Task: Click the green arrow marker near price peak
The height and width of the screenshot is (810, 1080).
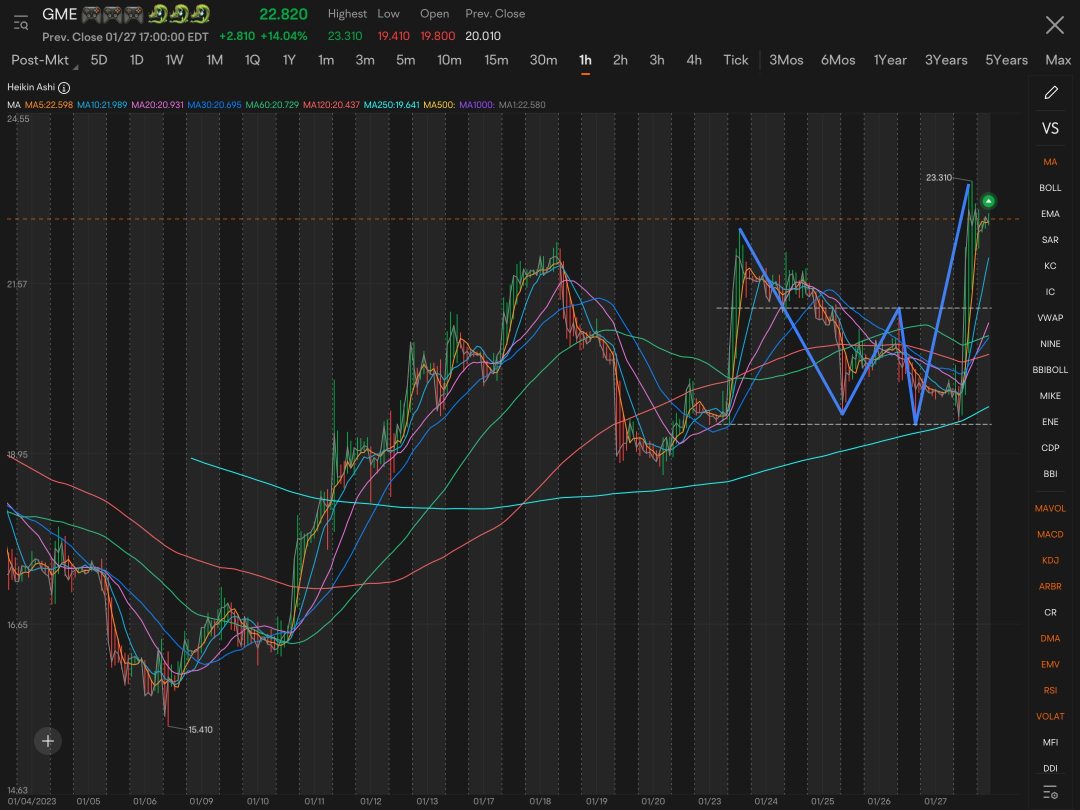Action: (988, 201)
